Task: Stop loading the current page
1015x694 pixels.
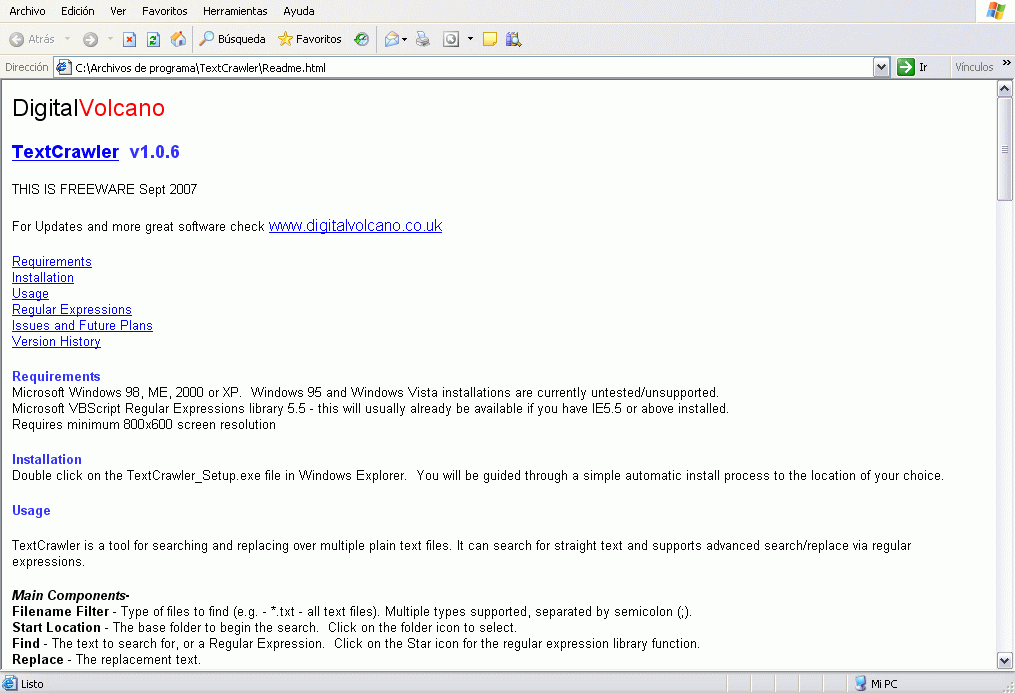Action: (x=129, y=39)
